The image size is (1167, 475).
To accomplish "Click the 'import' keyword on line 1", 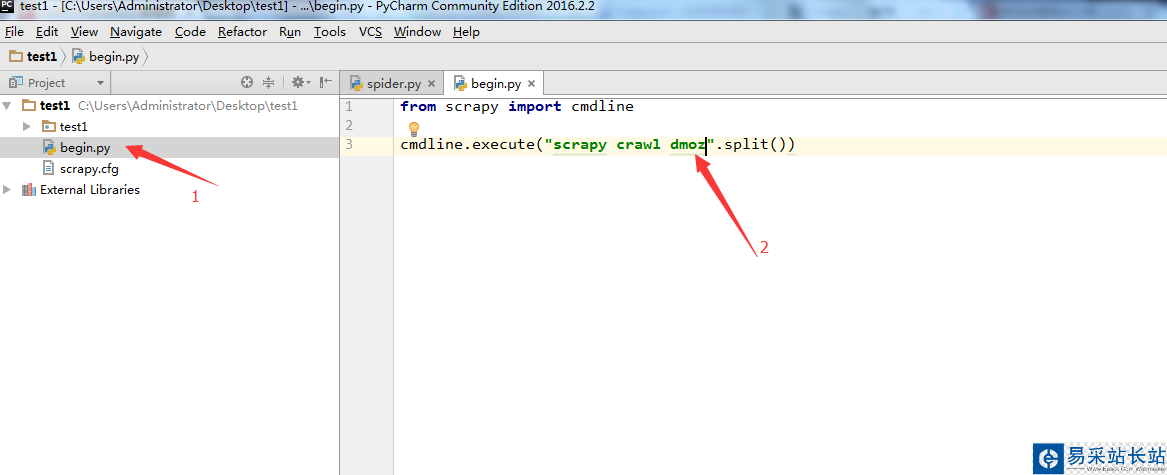I will point(535,106).
